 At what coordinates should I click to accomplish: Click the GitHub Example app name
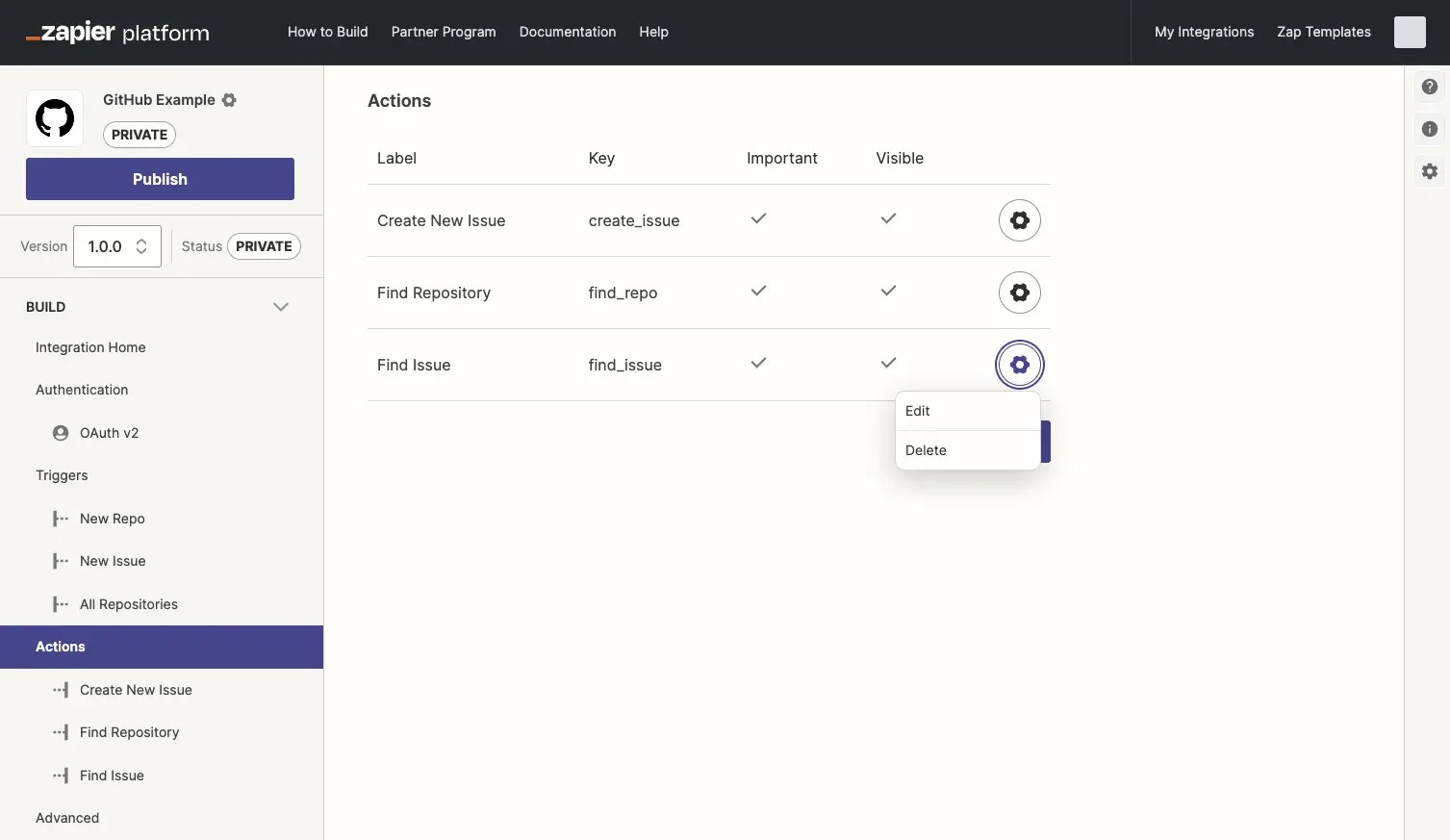159,100
